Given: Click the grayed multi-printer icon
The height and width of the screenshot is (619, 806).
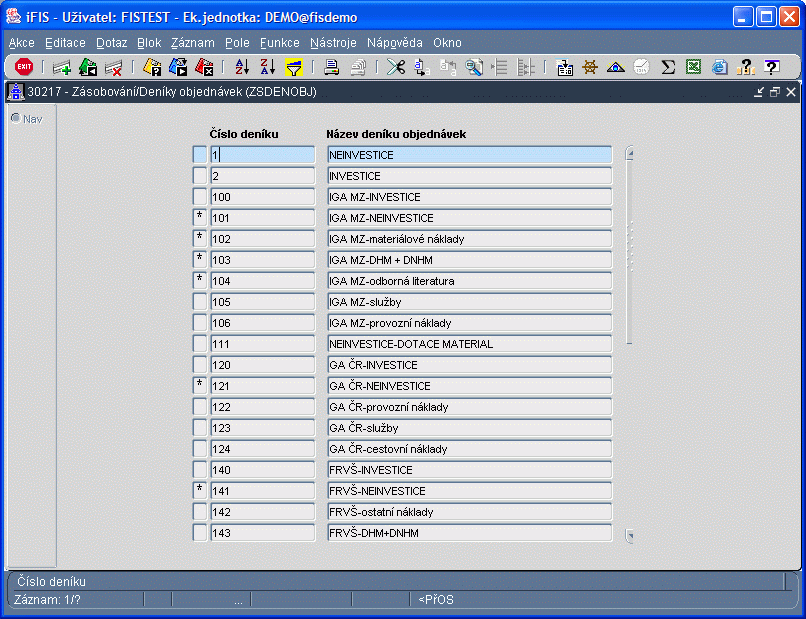Looking at the screenshot, I should pos(358,67).
